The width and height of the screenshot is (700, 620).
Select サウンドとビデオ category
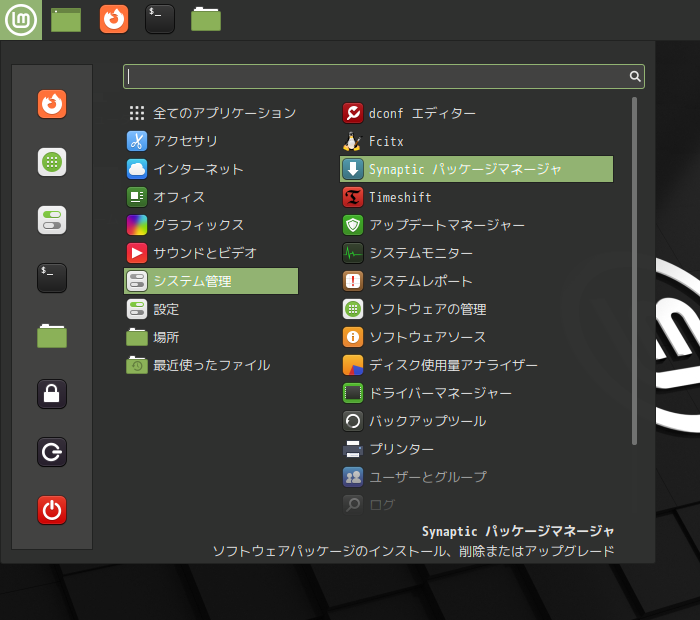(211, 253)
